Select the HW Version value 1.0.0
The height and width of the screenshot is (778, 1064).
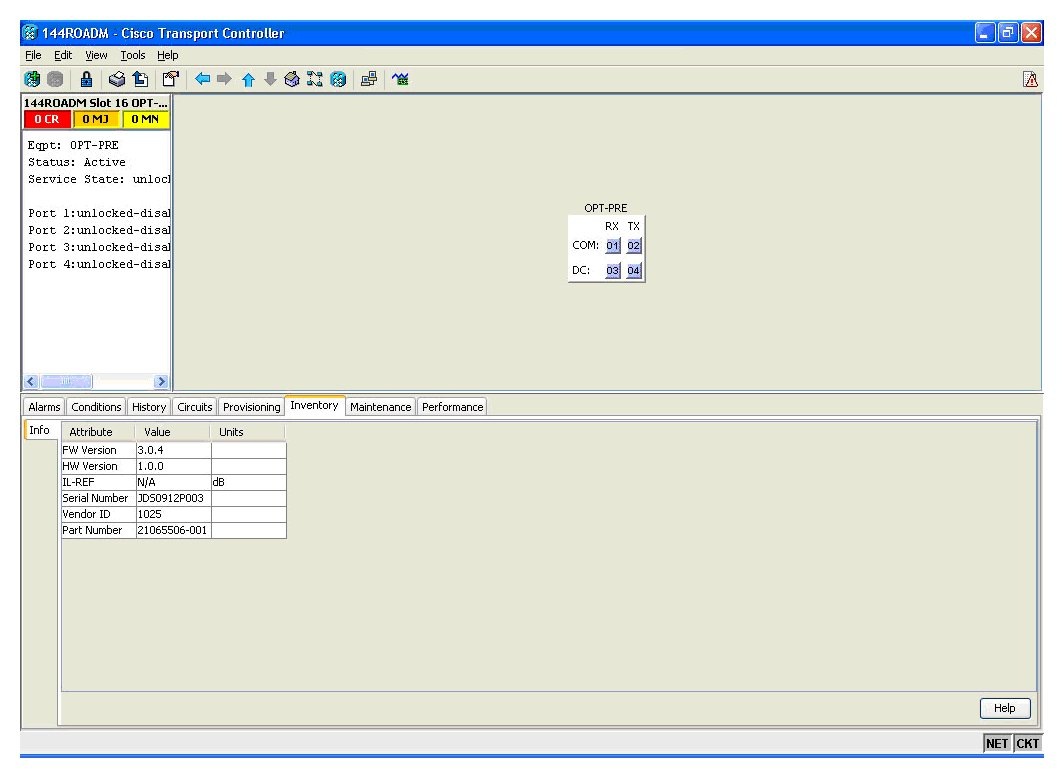(x=173, y=467)
